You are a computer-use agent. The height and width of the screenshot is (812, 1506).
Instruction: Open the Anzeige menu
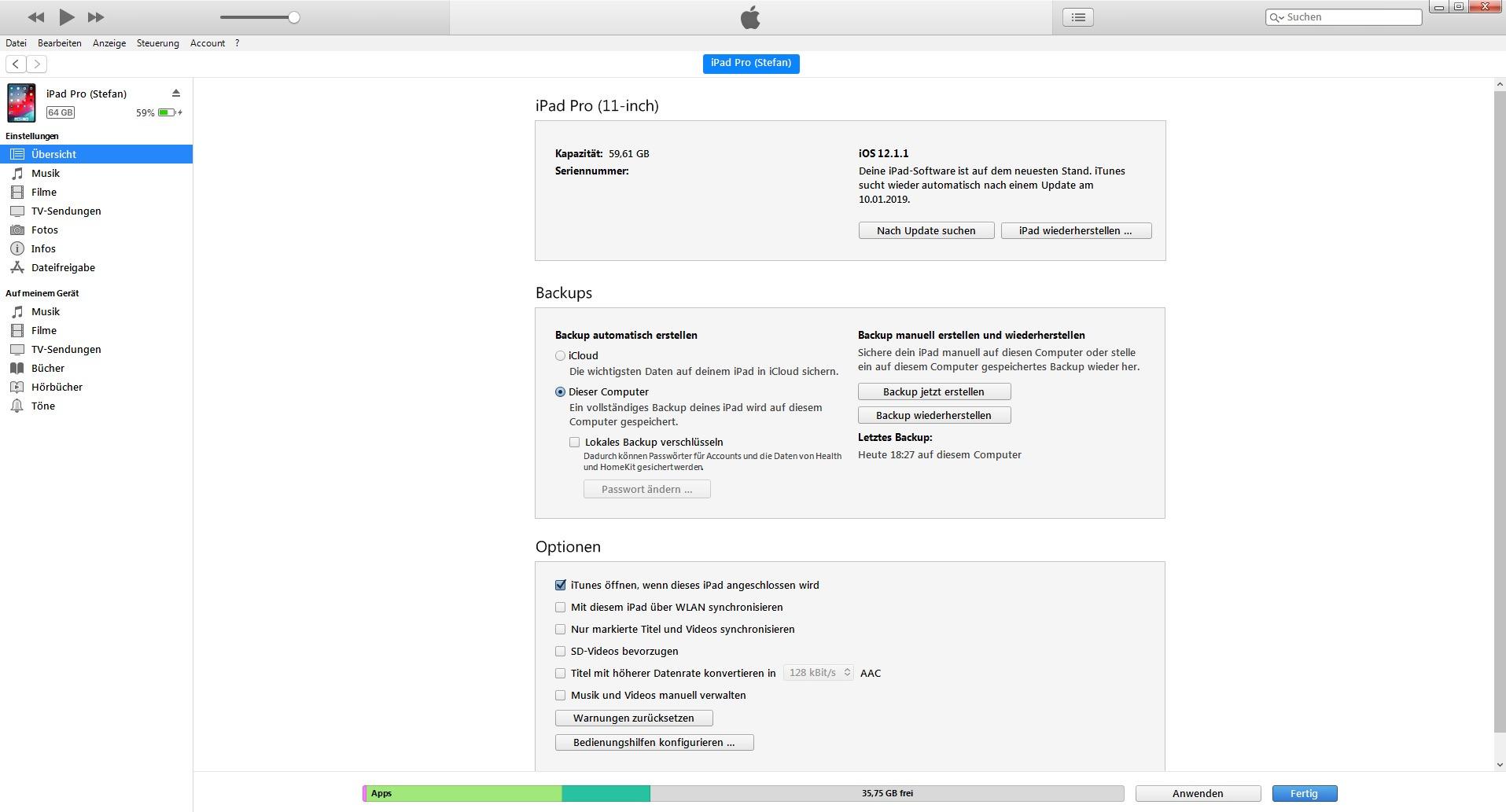(x=109, y=43)
